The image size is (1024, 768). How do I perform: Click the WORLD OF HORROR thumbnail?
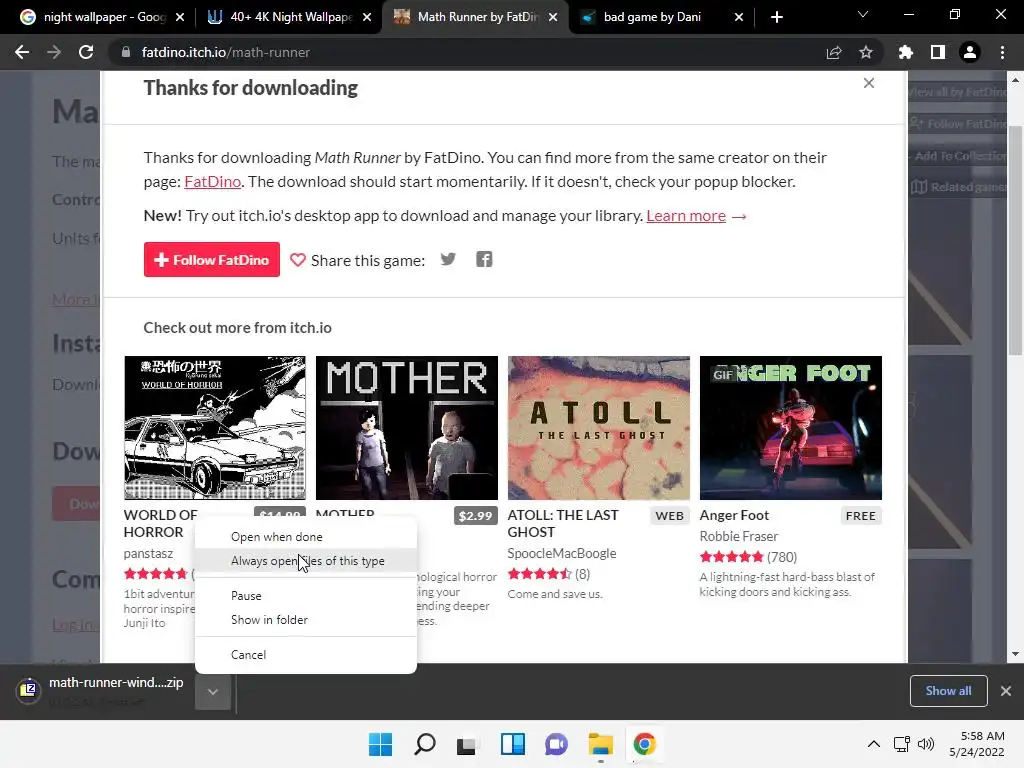coord(215,428)
